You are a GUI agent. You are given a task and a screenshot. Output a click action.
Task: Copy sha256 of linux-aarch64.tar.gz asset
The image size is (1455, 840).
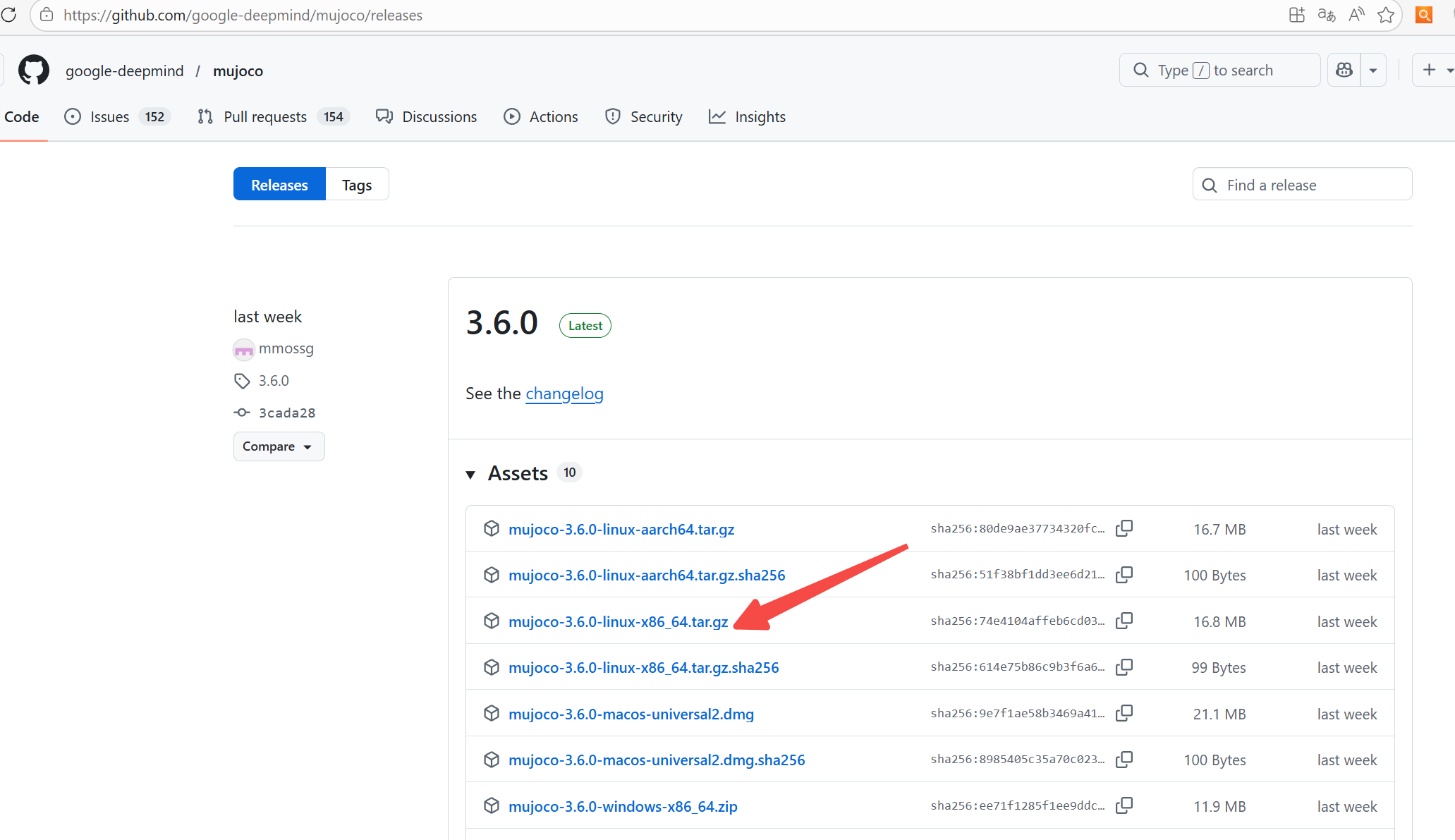1124,528
